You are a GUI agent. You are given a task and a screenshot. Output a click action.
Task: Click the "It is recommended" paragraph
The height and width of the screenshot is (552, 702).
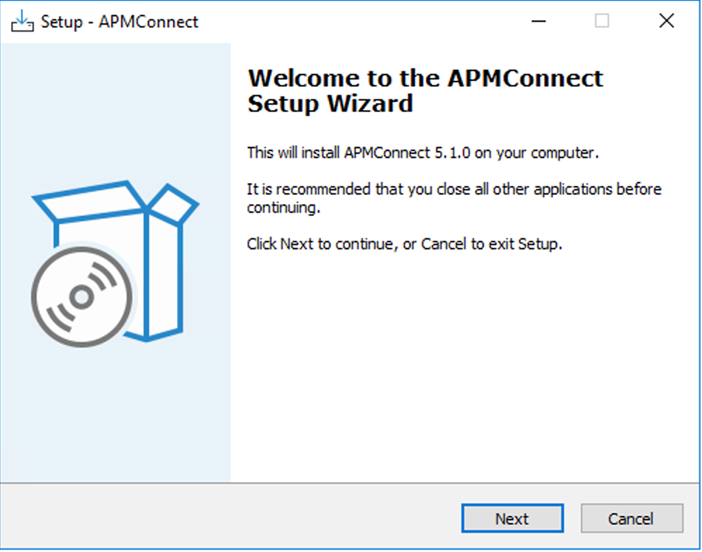pos(454,198)
